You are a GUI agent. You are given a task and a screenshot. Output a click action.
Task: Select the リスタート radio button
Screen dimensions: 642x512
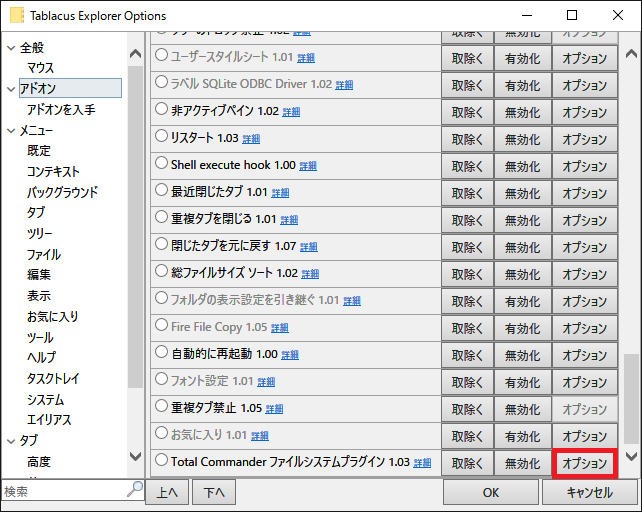tap(161, 136)
